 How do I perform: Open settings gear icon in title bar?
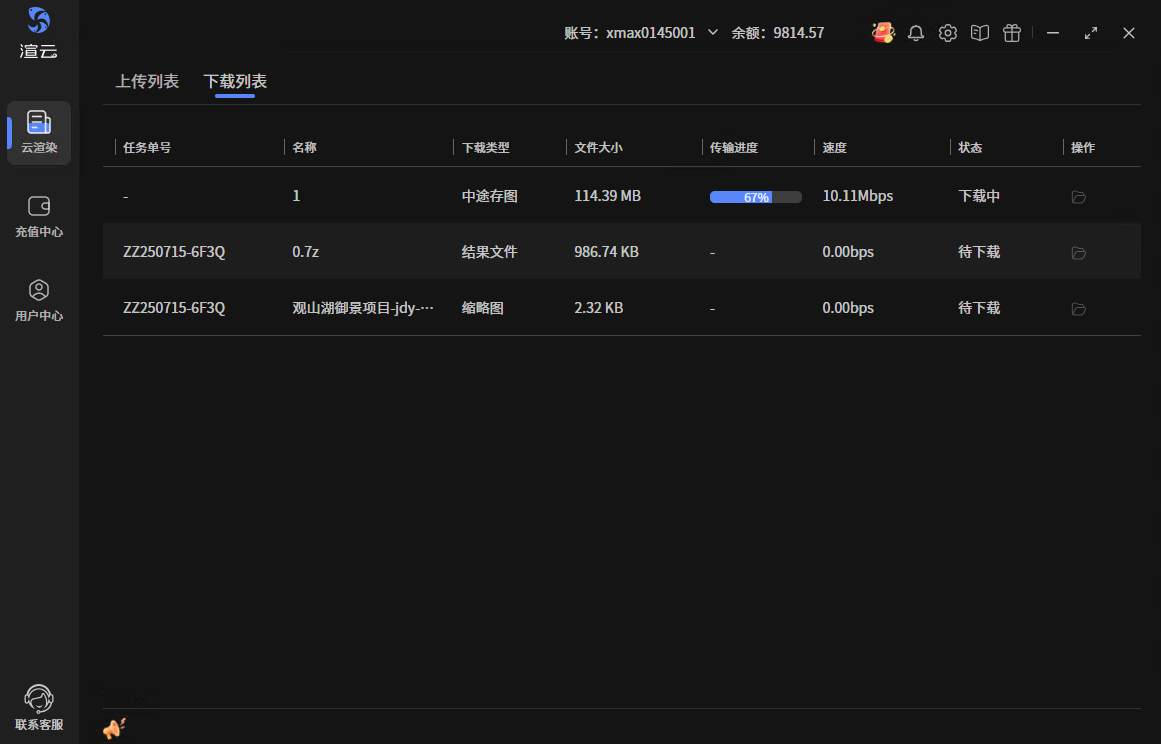(947, 33)
